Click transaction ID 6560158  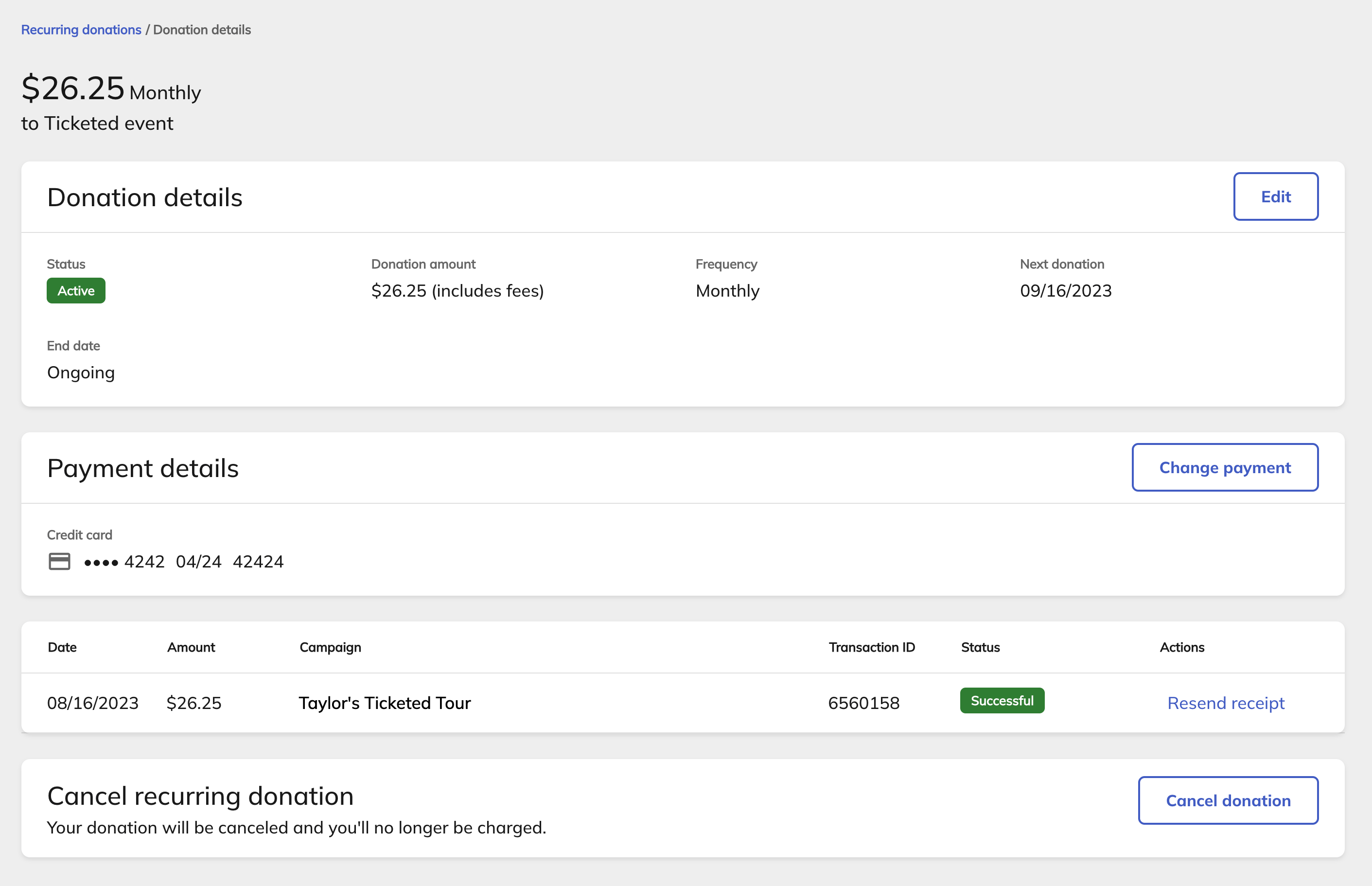point(863,703)
